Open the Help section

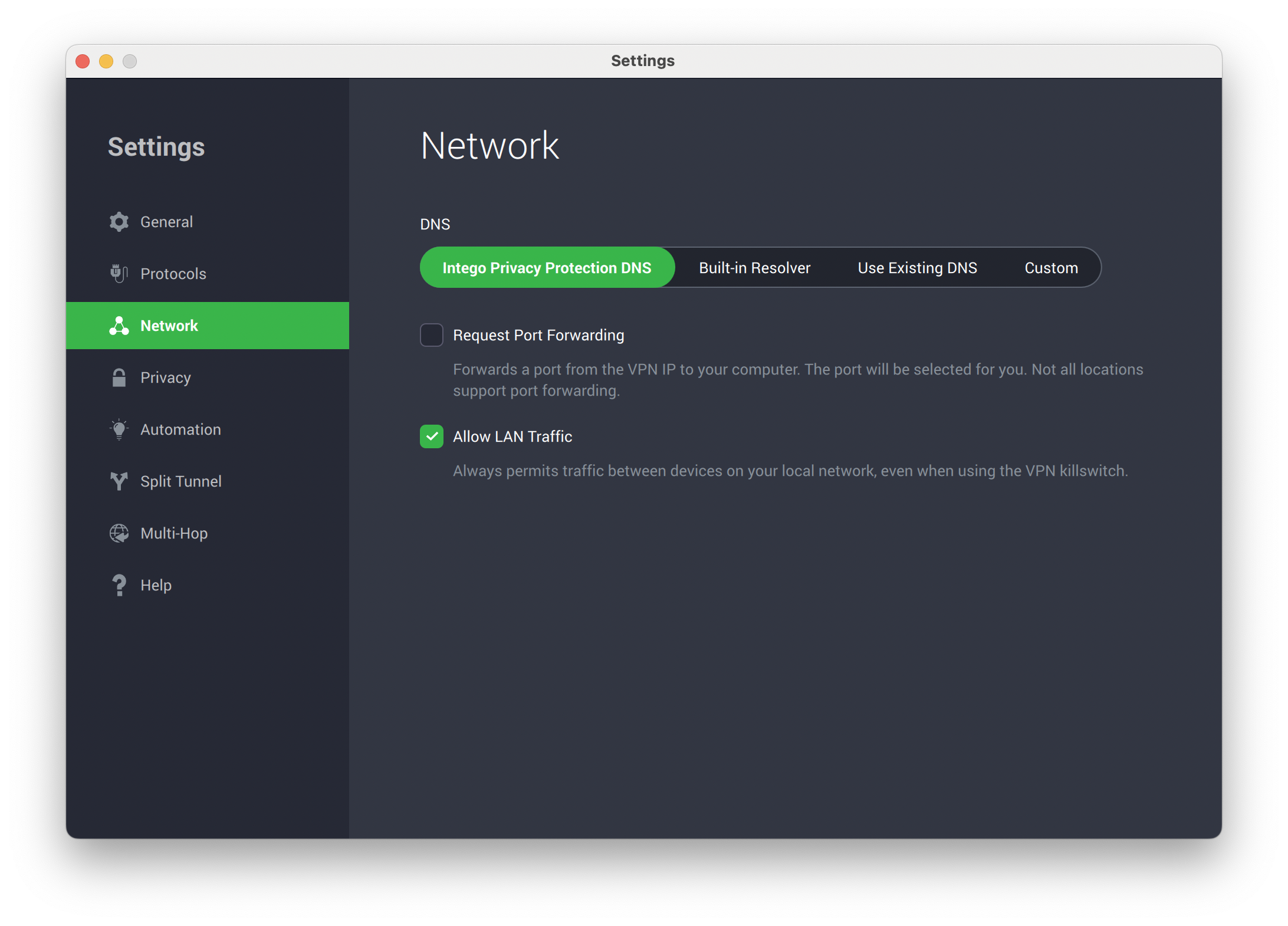[208, 585]
